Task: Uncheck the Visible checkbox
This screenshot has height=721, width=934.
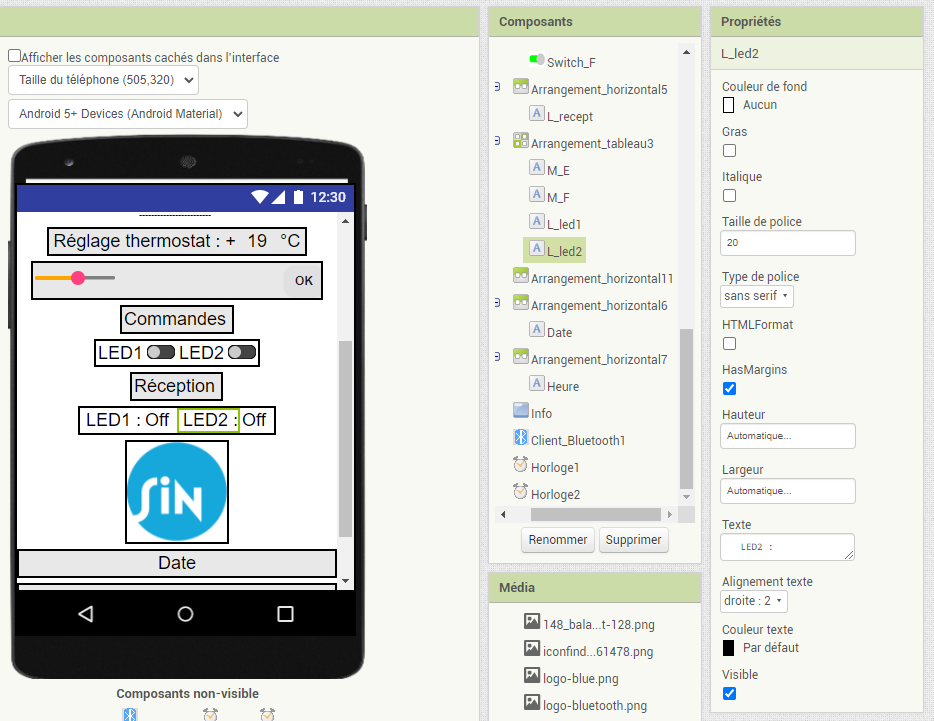Action: [729, 694]
